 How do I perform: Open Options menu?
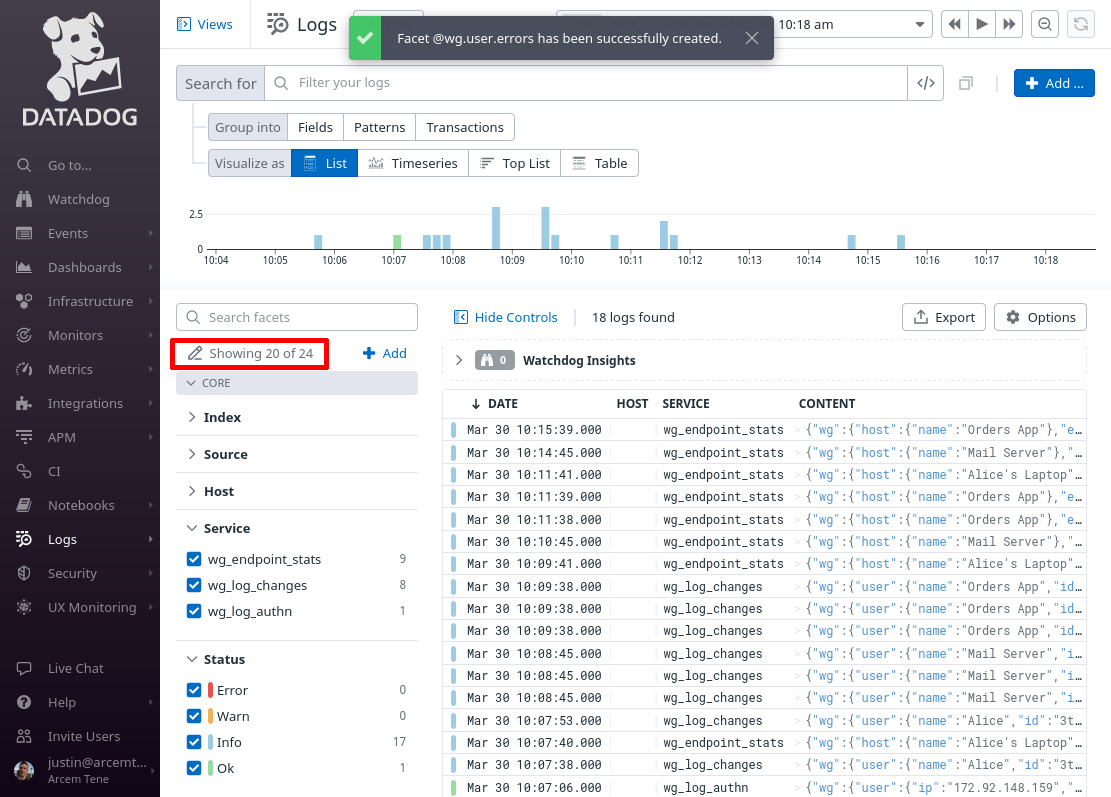[x=1040, y=317]
